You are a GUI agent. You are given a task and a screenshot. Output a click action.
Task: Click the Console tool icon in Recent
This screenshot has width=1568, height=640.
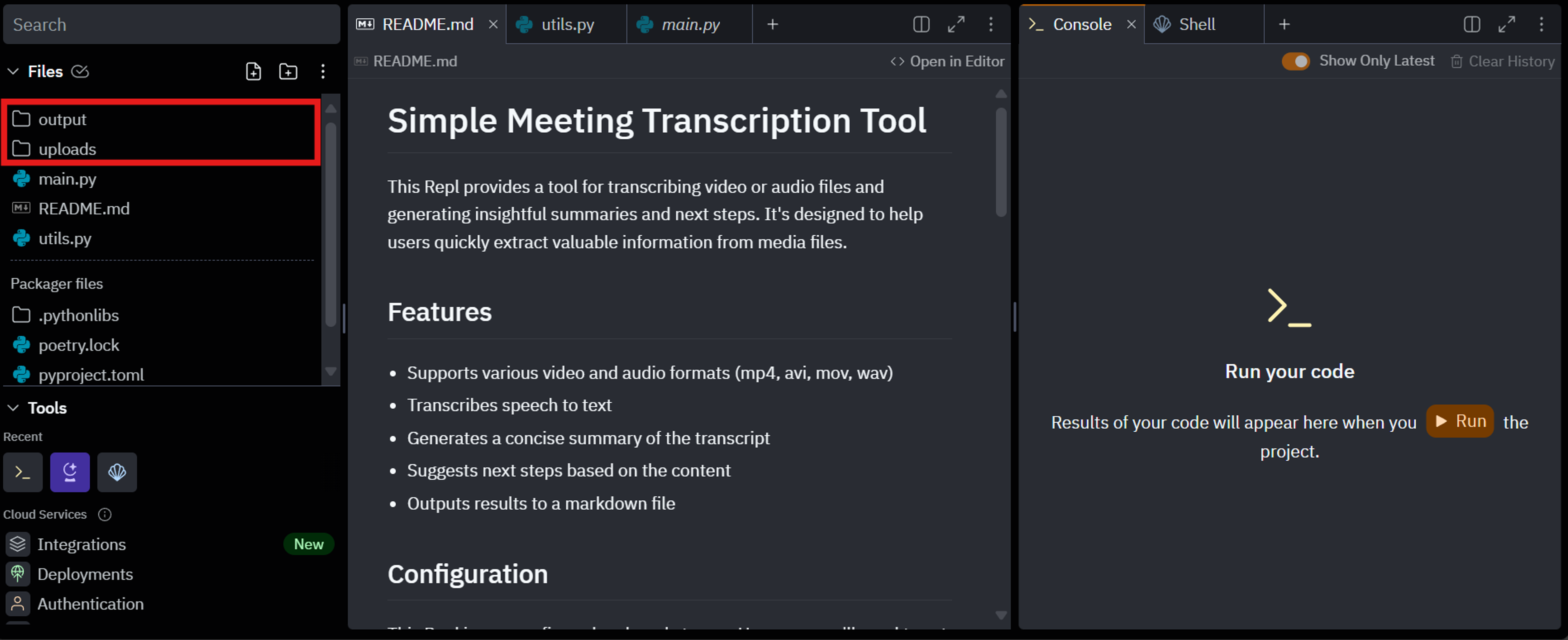(x=23, y=472)
